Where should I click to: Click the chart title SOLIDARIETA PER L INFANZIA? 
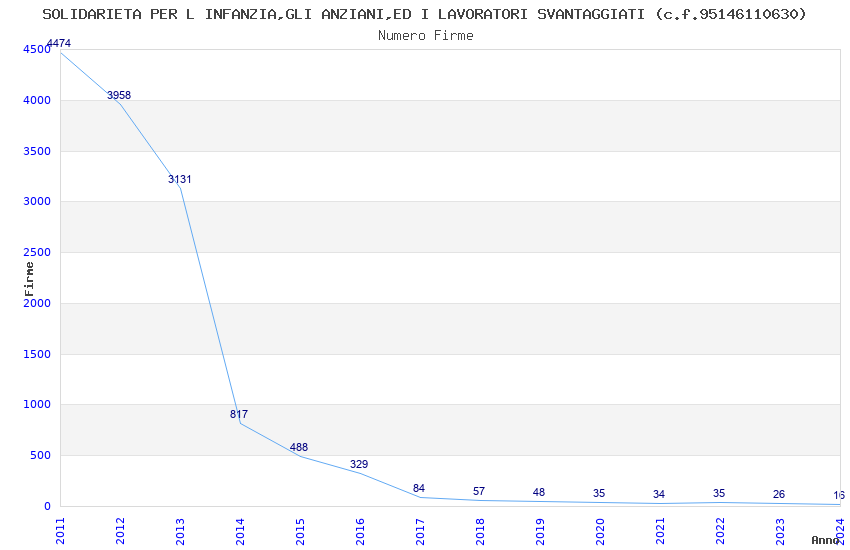pyautogui.click(x=424, y=14)
